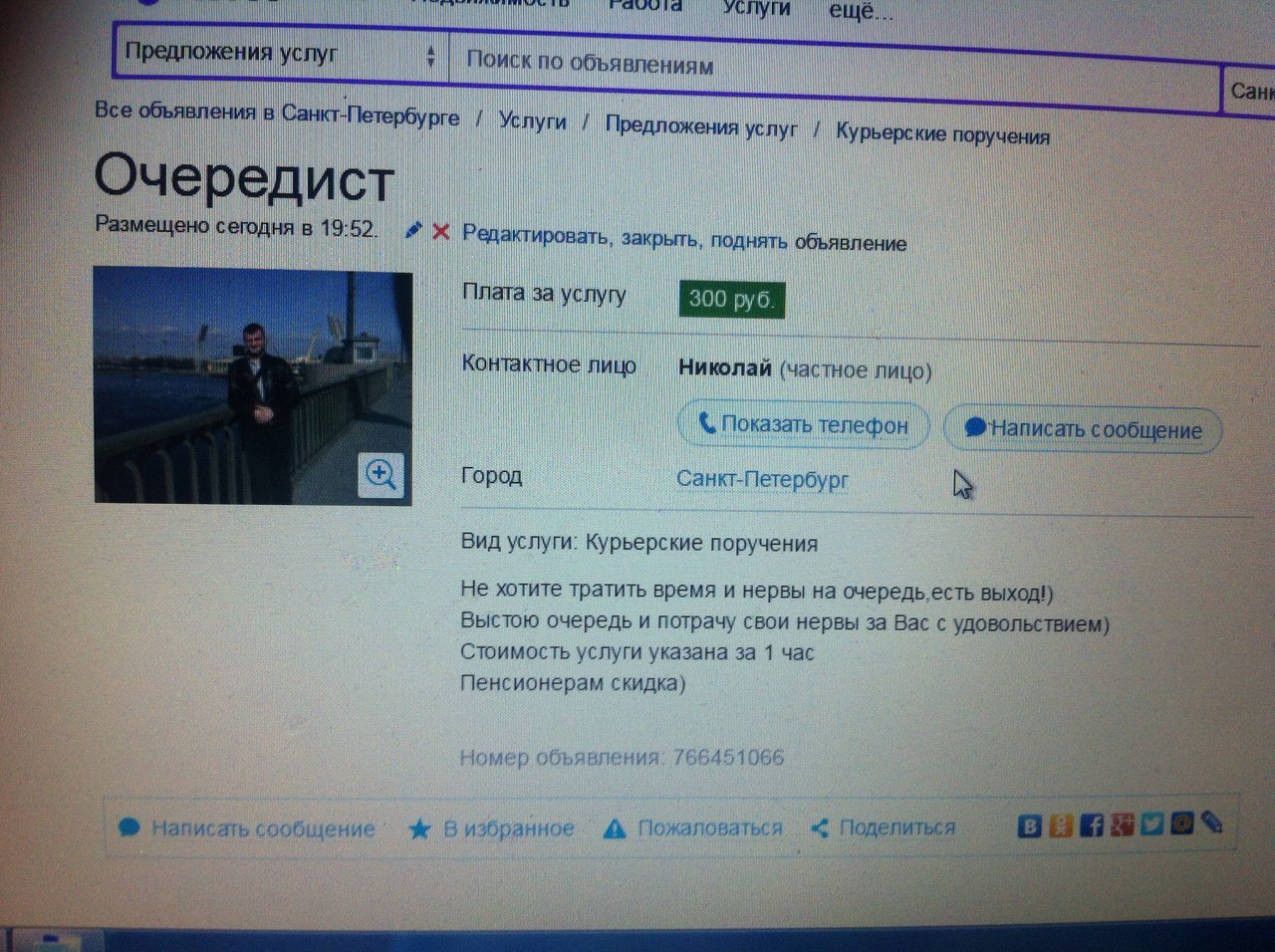Click the Написать сообщение button beside phone

click(x=1083, y=429)
